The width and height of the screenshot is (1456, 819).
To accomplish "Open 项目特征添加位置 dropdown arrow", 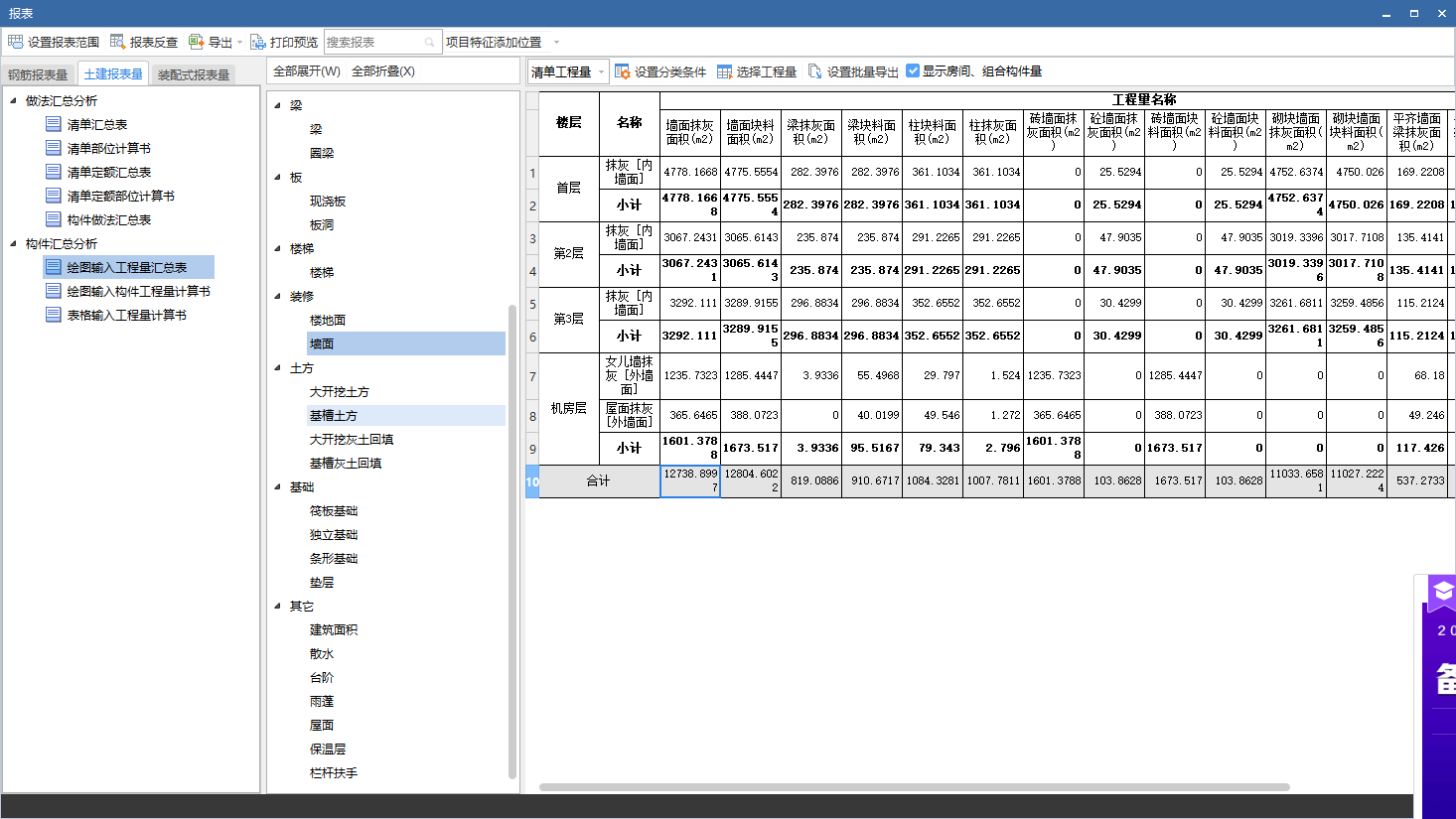I will [x=556, y=42].
